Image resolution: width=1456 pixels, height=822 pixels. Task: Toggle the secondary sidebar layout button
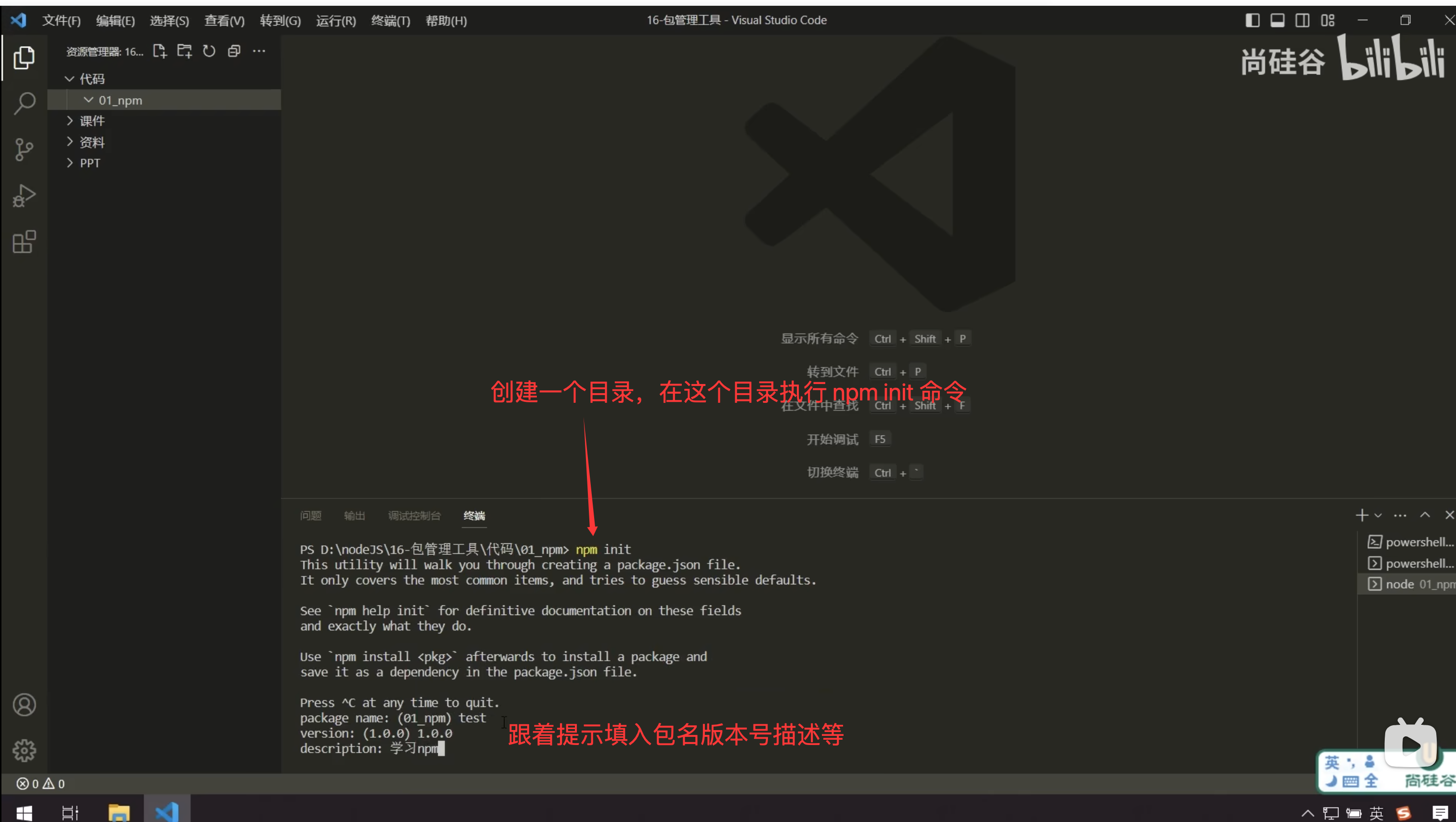click(1302, 20)
